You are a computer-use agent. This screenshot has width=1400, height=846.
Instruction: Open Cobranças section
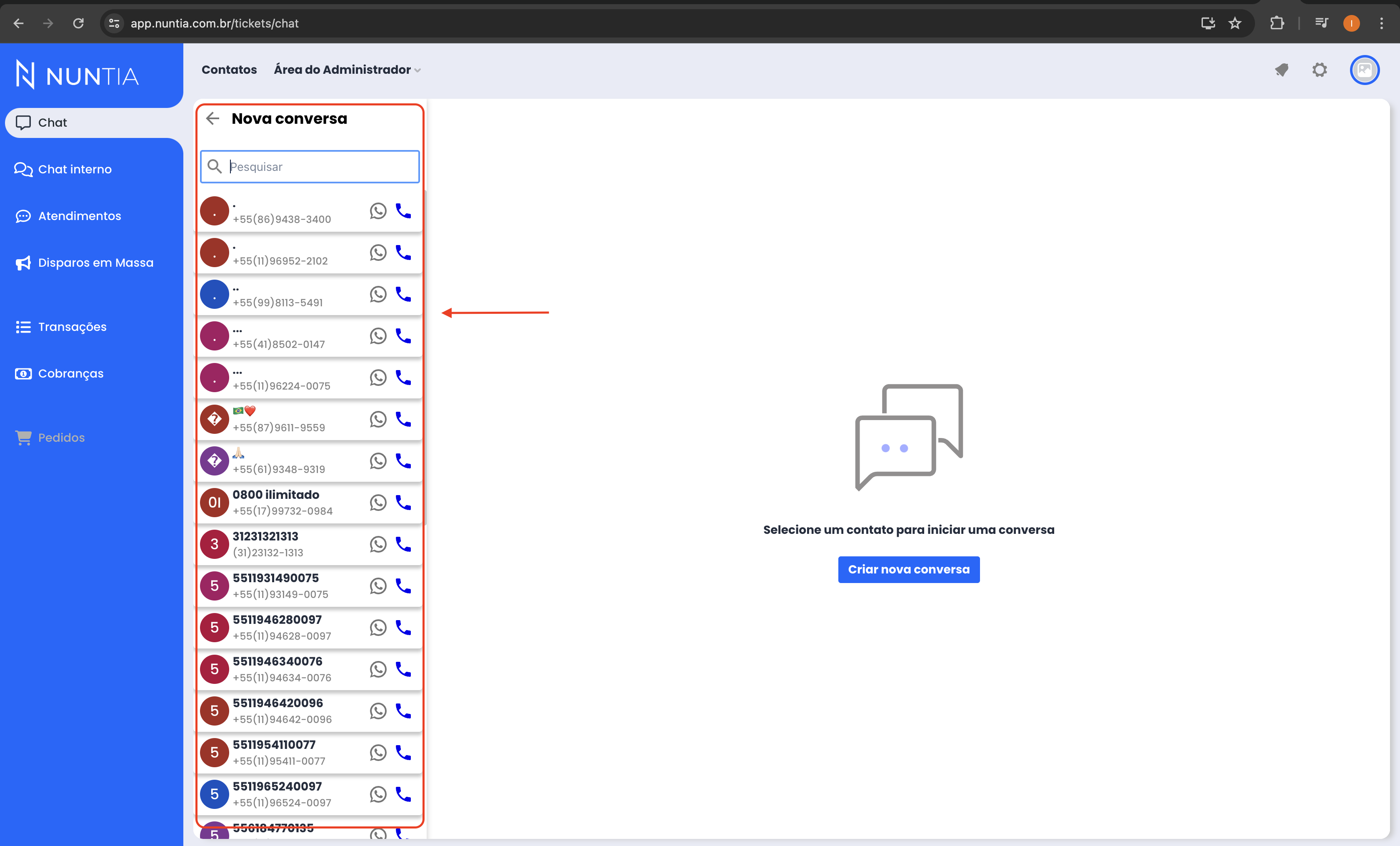click(71, 373)
